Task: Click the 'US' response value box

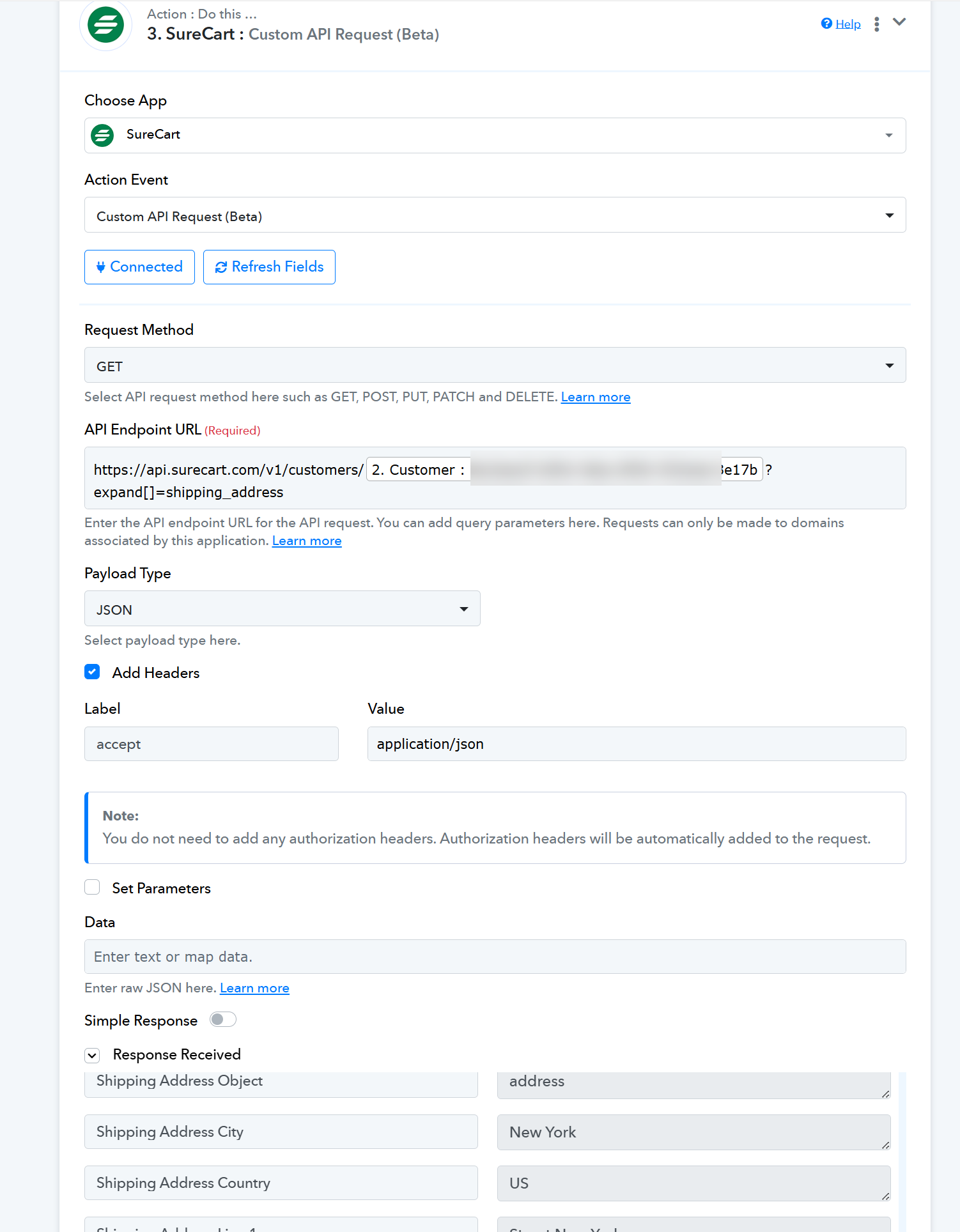Action: [693, 1183]
